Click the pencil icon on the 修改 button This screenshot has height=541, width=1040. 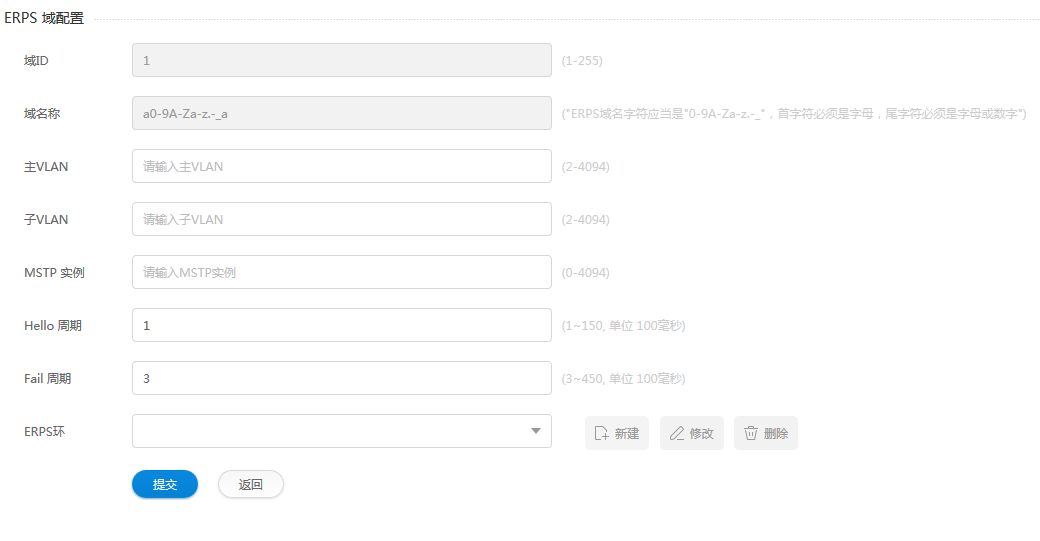point(677,434)
